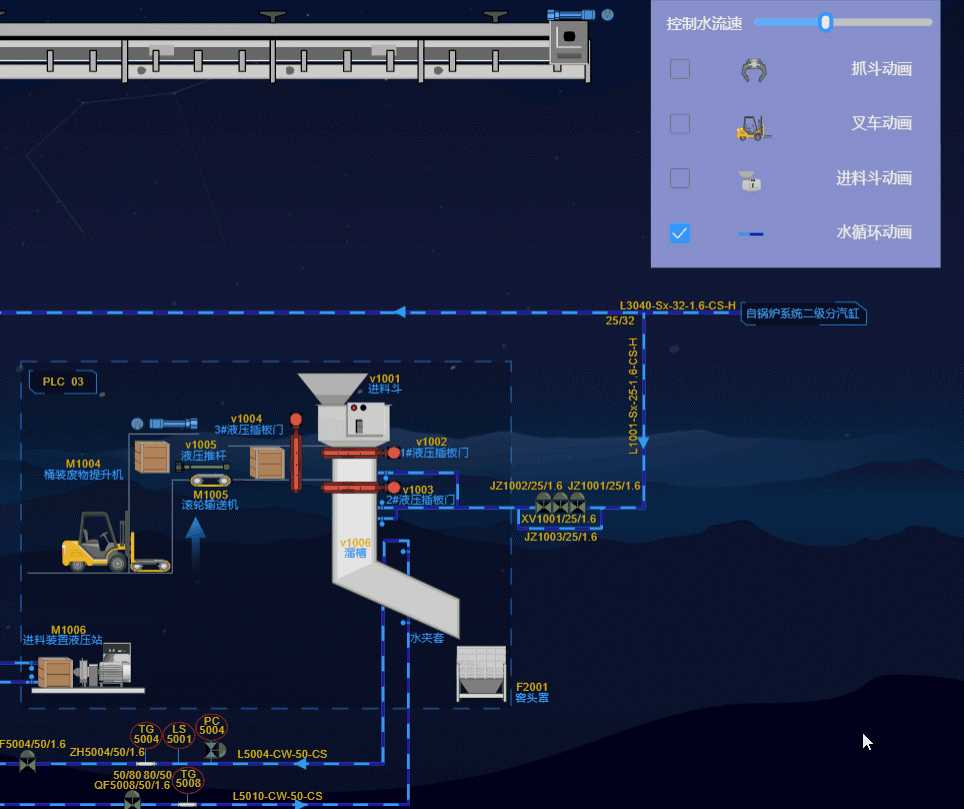The height and width of the screenshot is (809, 964).
Task: Click the F2001 窑头罩 equipment
Action: pos(481,673)
